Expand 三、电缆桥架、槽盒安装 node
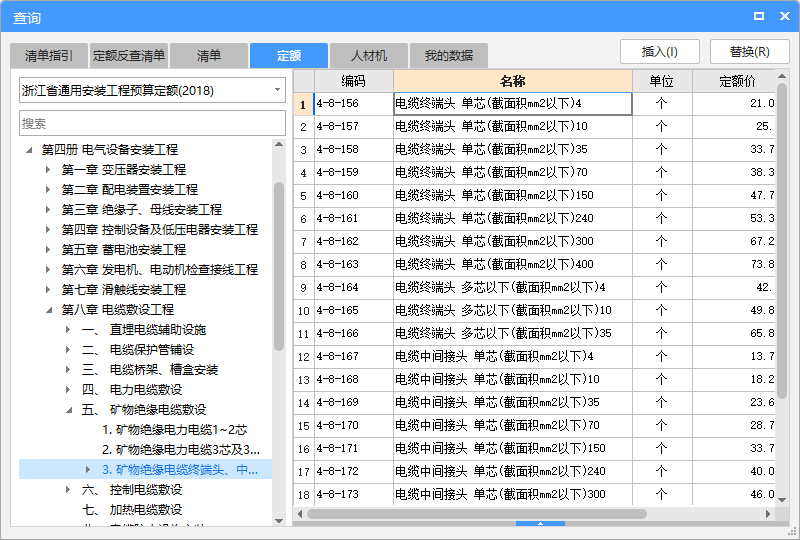Screen dimensions: 800x540 pos(68,370)
